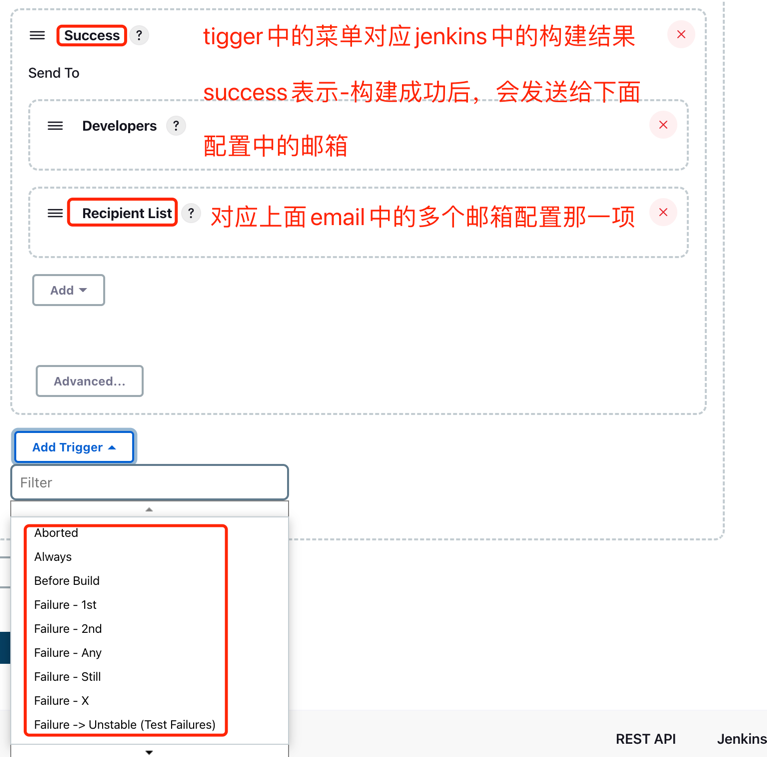Collapse the Add Trigger dropdown
The height and width of the screenshot is (757, 767).
74,447
